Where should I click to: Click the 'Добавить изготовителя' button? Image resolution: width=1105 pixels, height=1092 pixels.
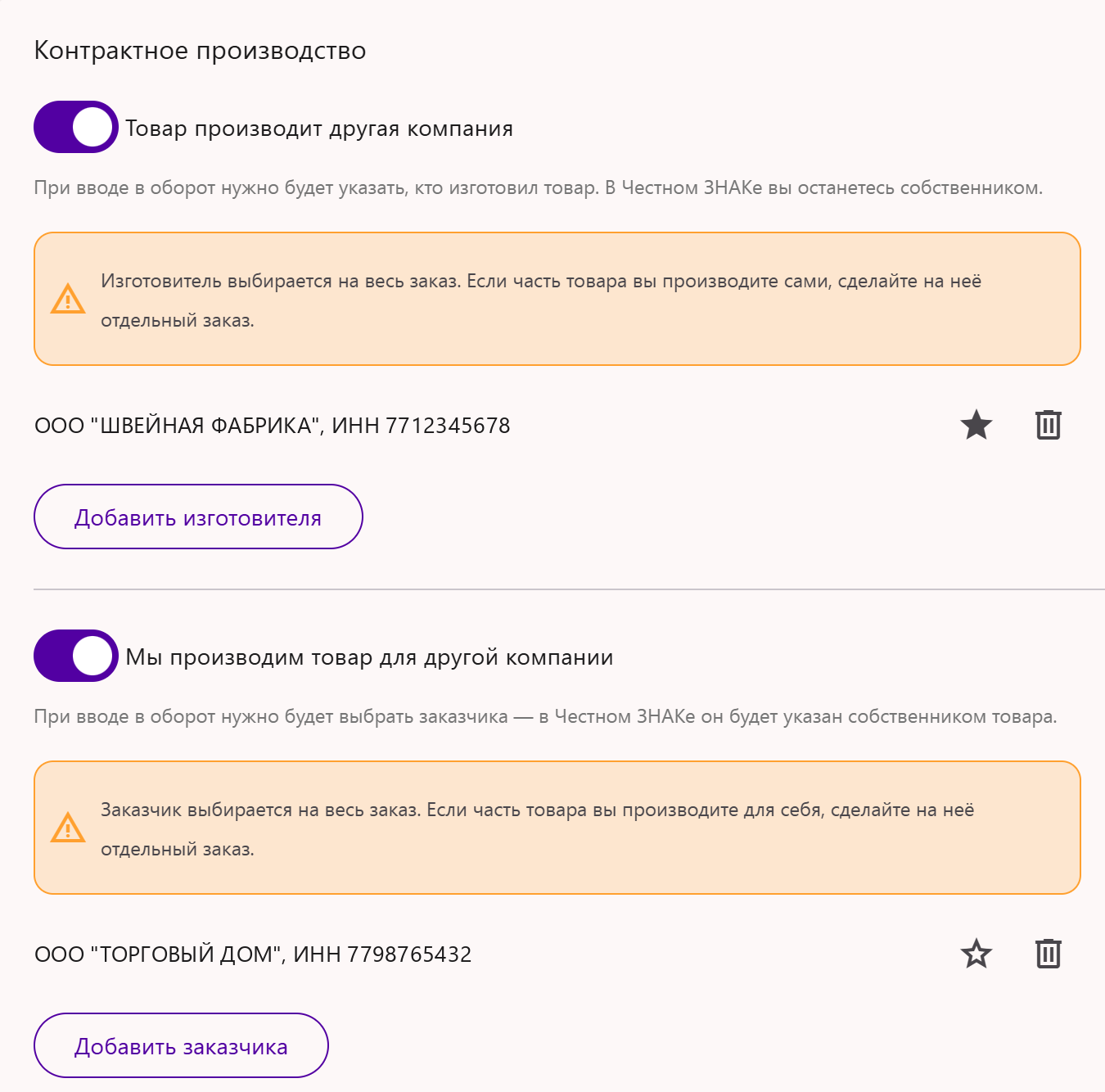pyautogui.click(x=198, y=517)
